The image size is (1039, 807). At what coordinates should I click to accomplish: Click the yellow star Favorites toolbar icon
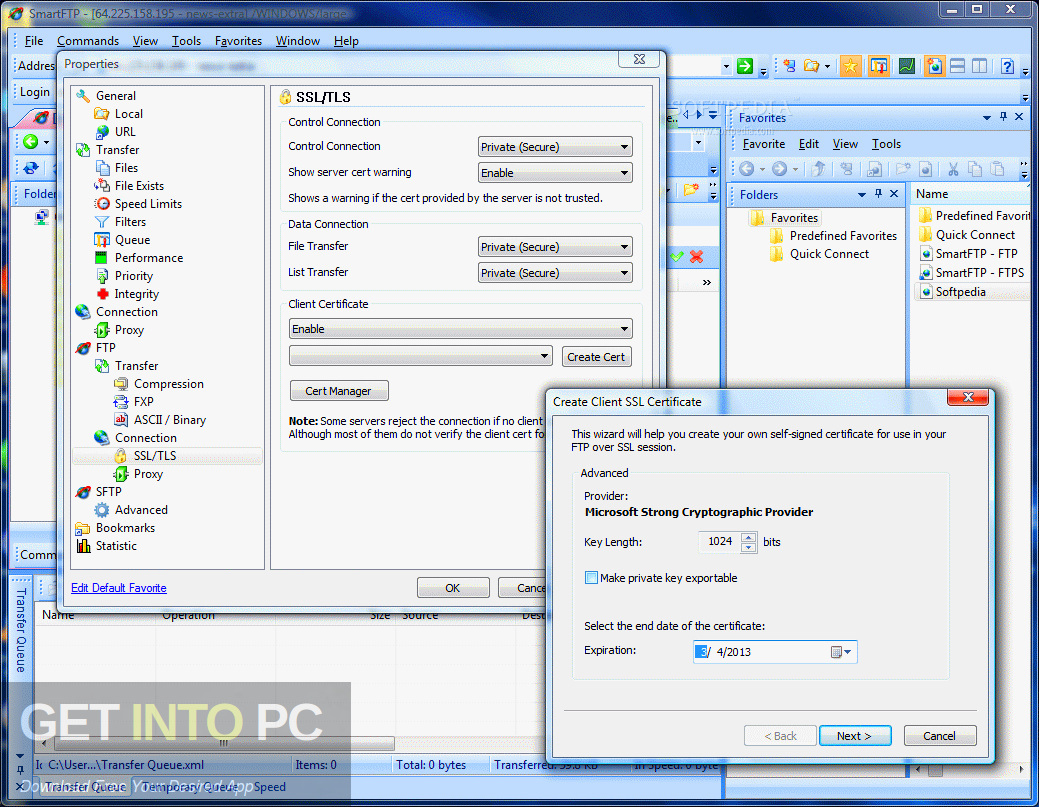[x=850, y=66]
